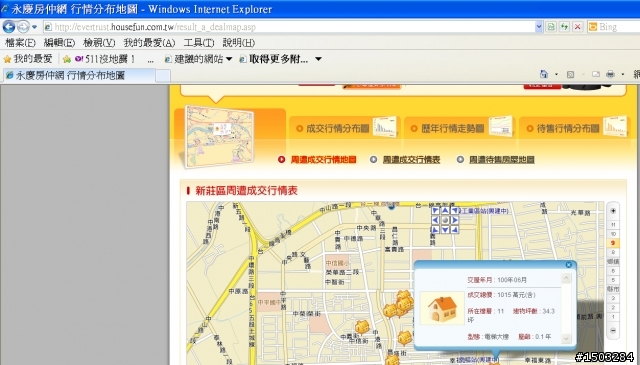Viewport: 640px width, 365px height.
Task: Click the small map thumbnail image
Action: pos(219,136)
